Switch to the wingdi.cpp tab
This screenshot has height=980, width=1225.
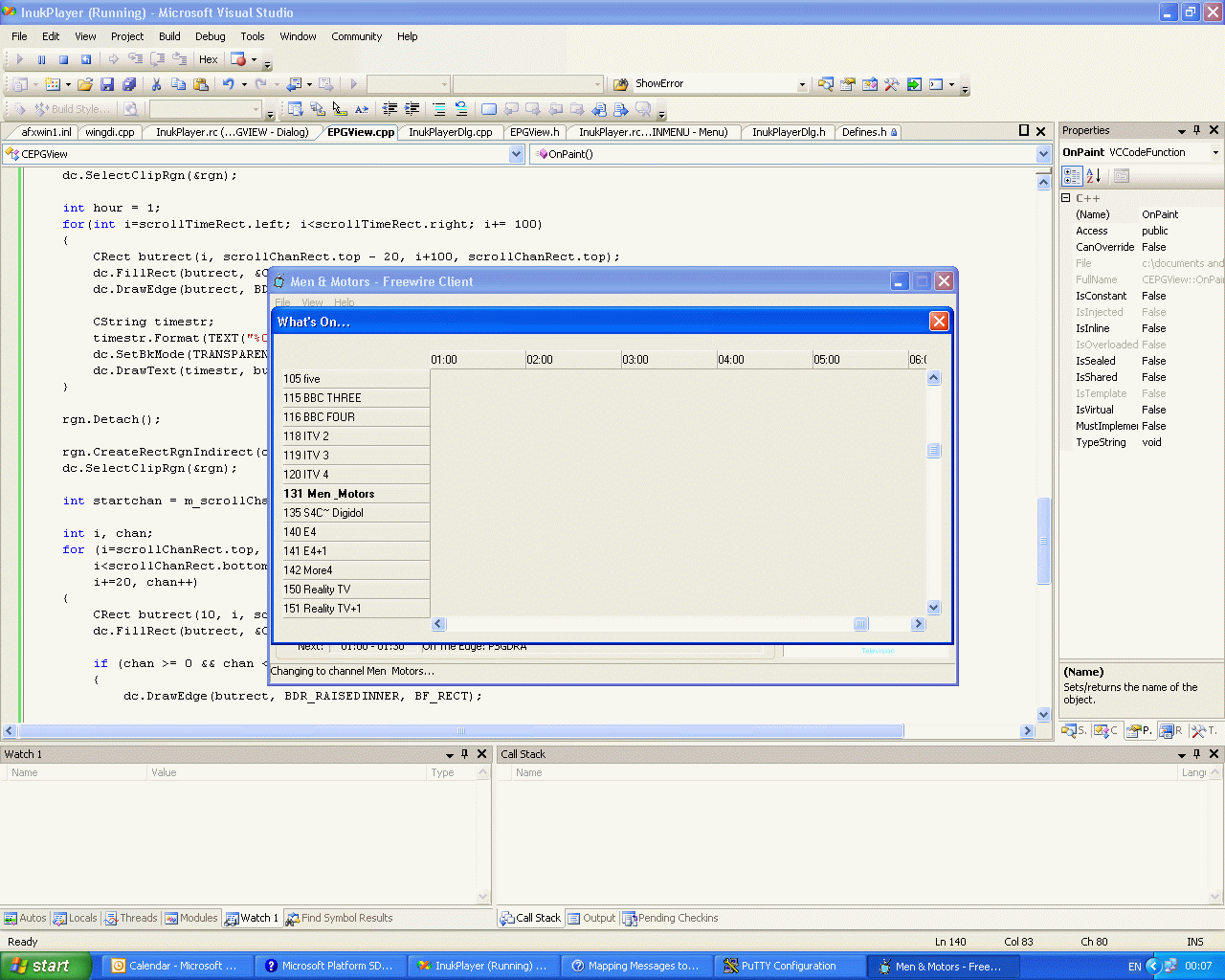[x=110, y=132]
